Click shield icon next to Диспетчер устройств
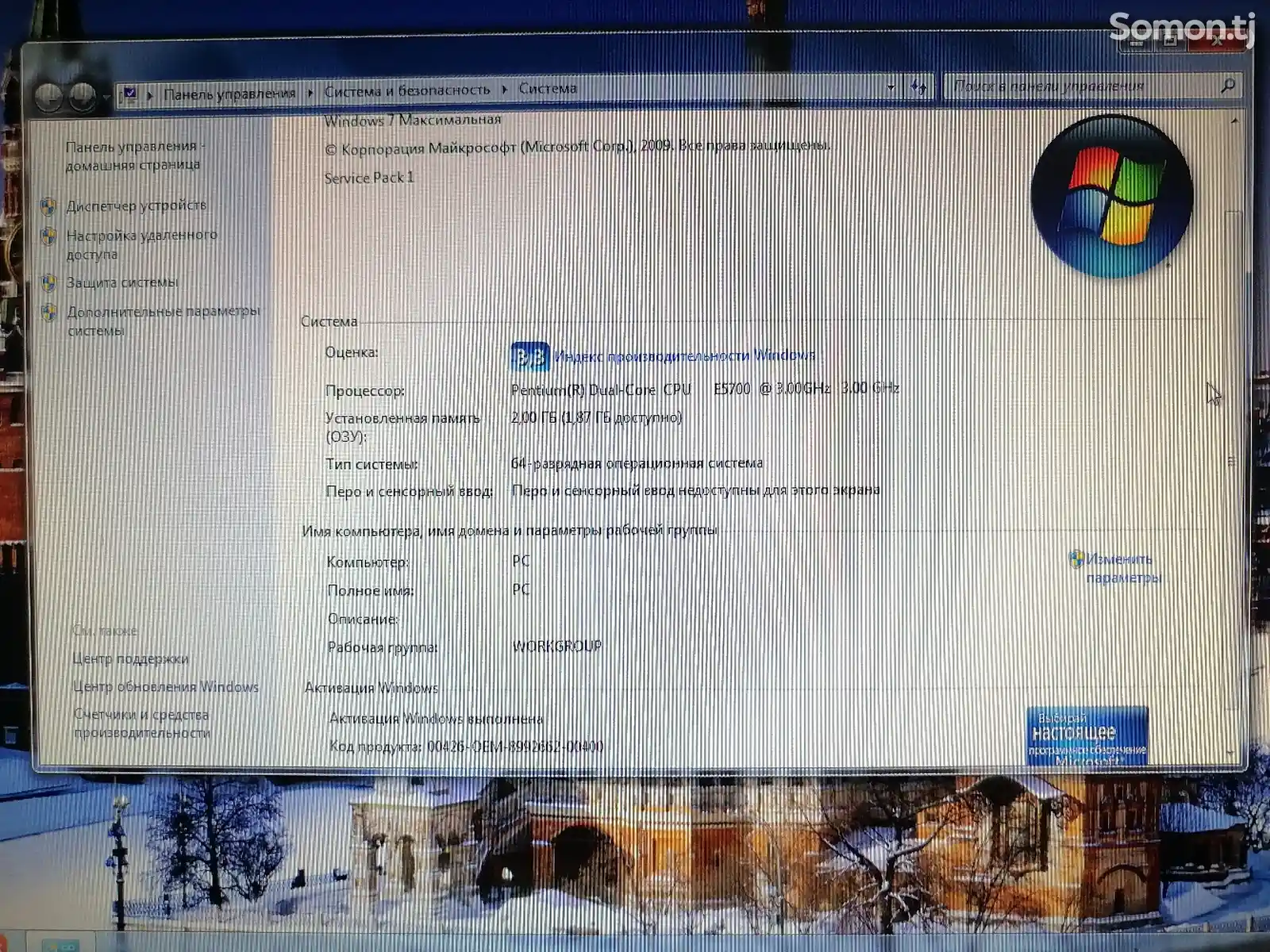 tap(48, 207)
